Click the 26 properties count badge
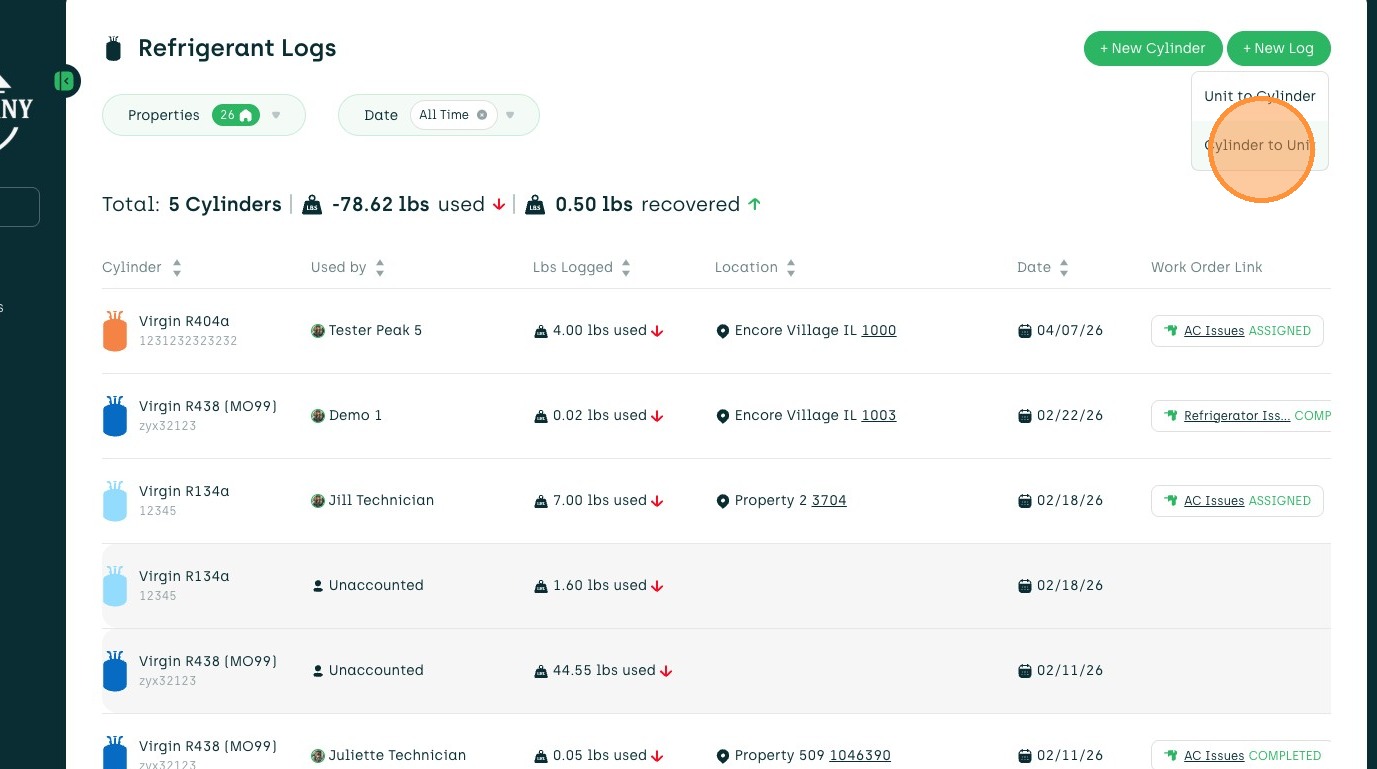 pyautogui.click(x=235, y=115)
